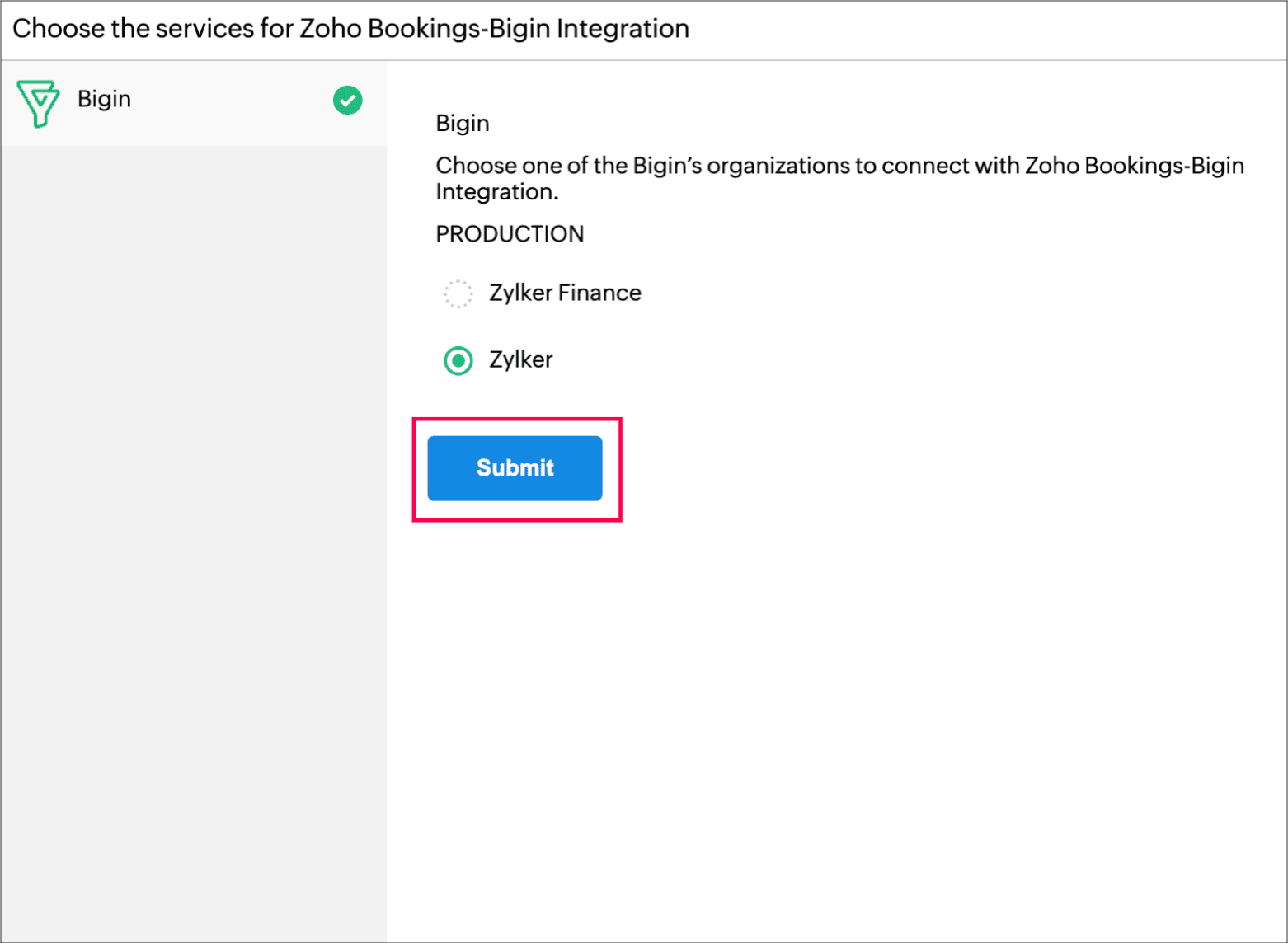Click the gap between Bigin label and checkmark
The height and width of the screenshot is (943, 1288).
(x=231, y=101)
